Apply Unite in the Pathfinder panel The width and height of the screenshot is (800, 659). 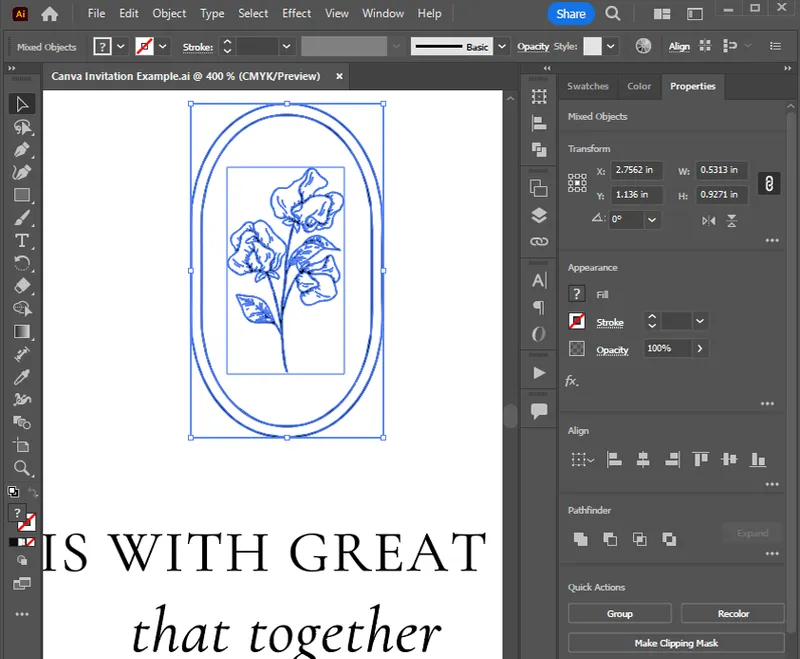[581, 538]
